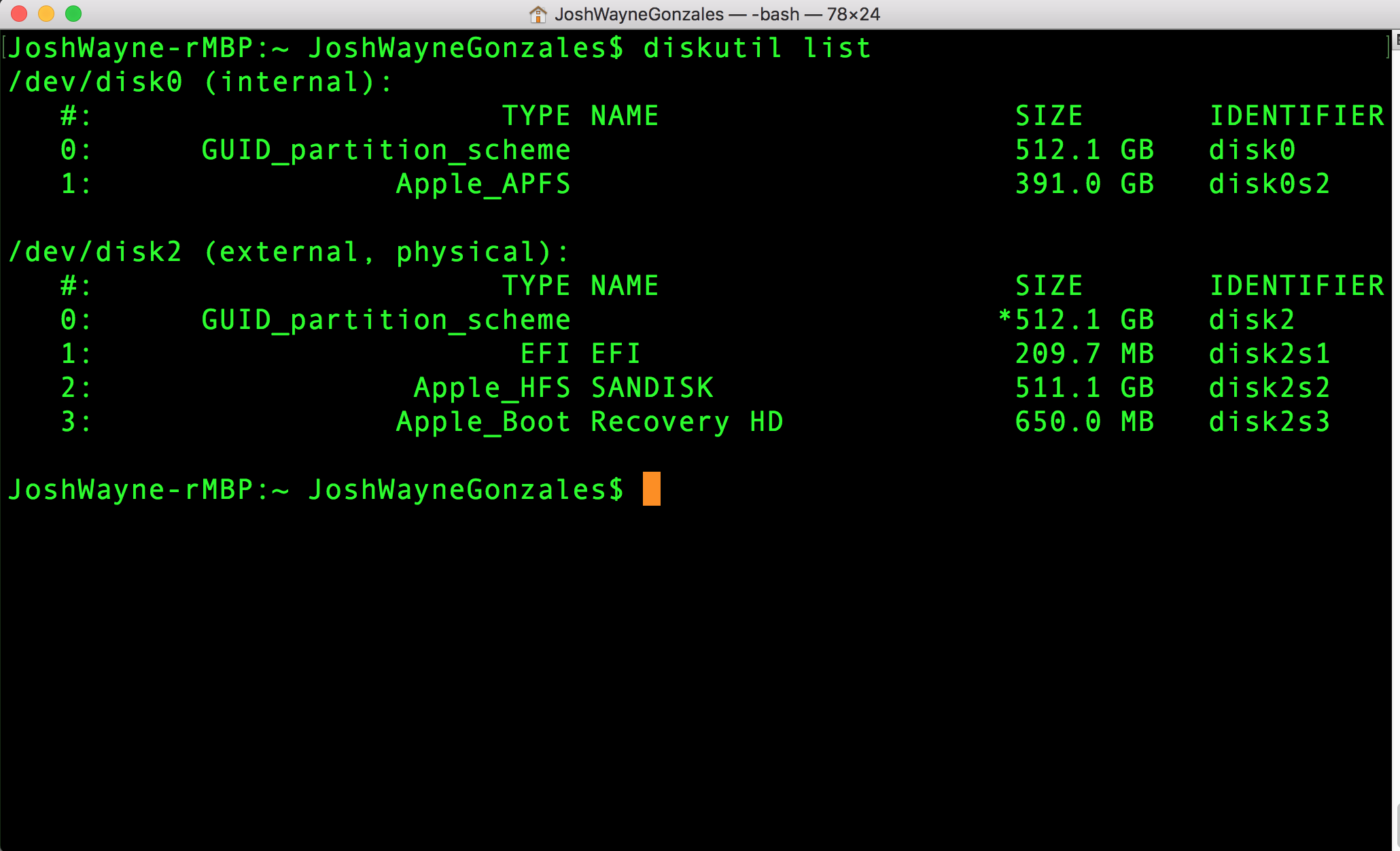Click '209.7 MB' size value

coord(1085,354)
